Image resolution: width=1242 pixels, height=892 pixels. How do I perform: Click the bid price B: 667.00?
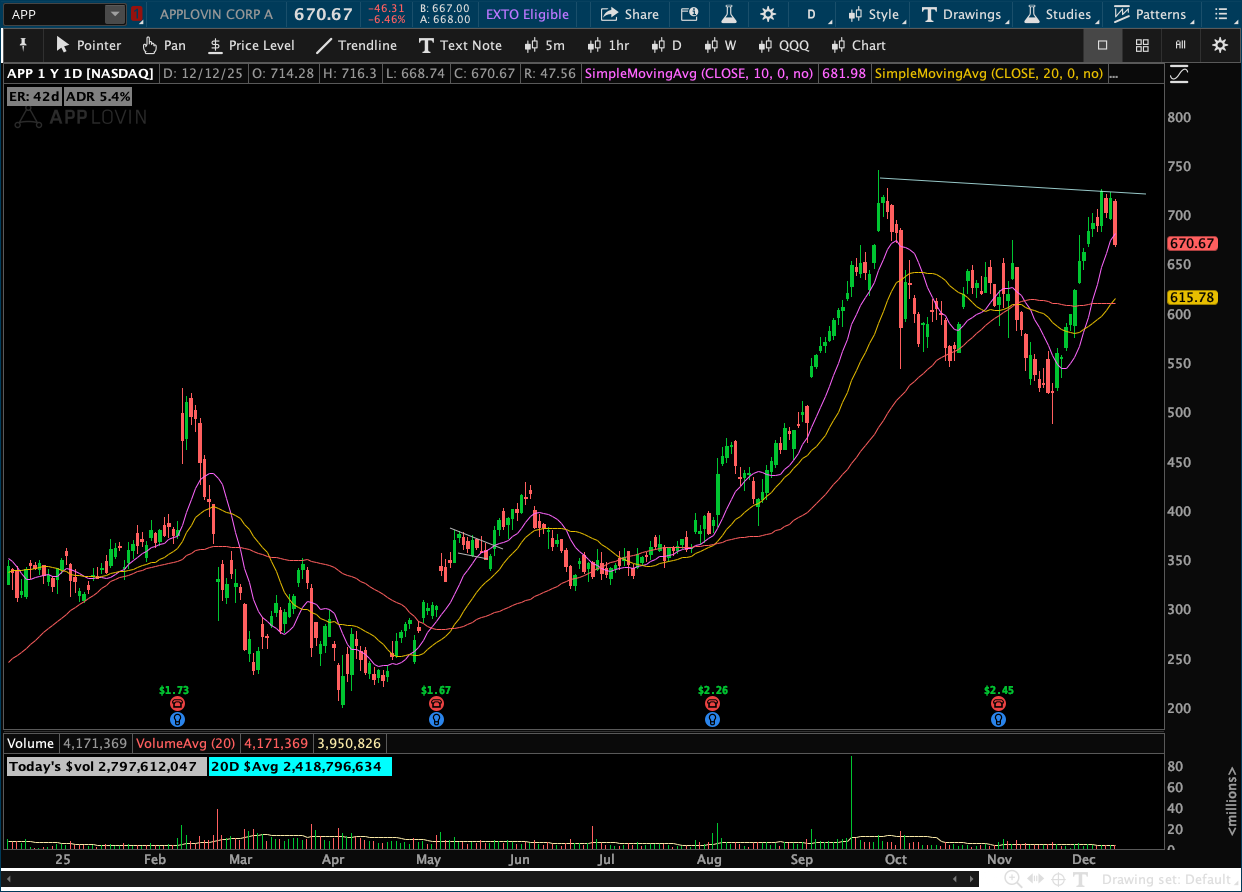click(x=445, y=8)
